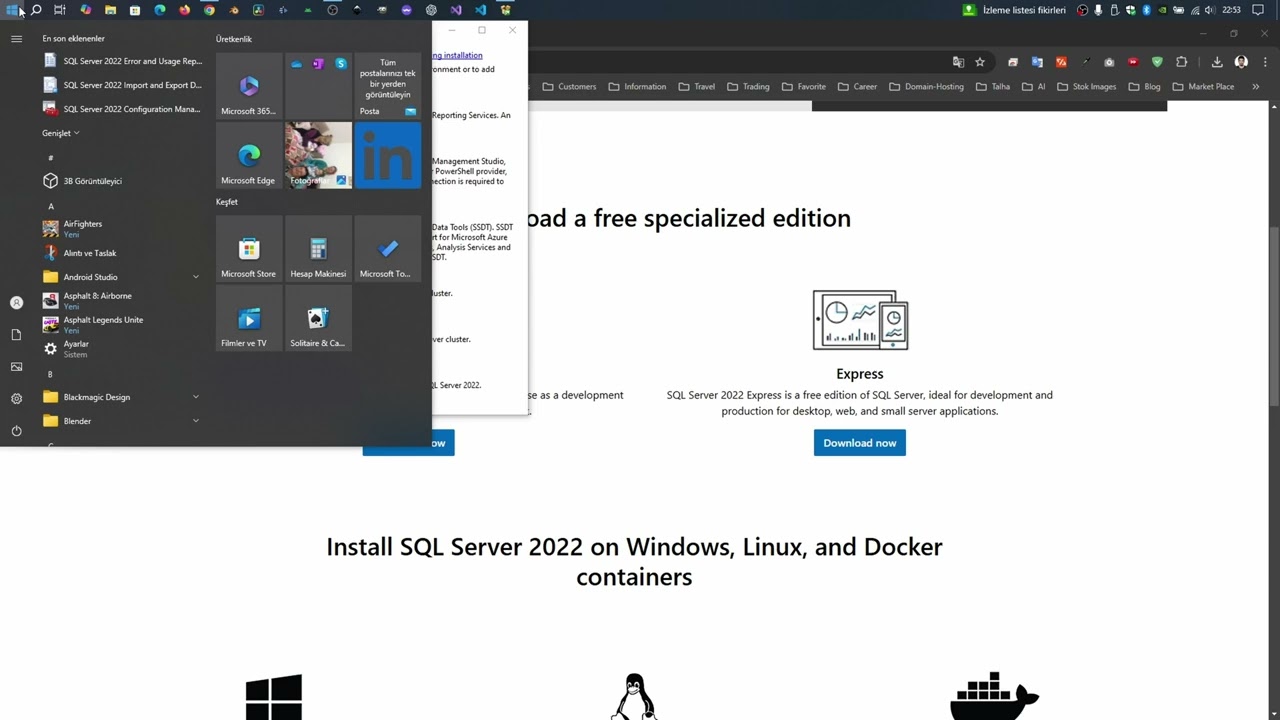Open the volume speaker tray icon

click(x=1210, y=10)
